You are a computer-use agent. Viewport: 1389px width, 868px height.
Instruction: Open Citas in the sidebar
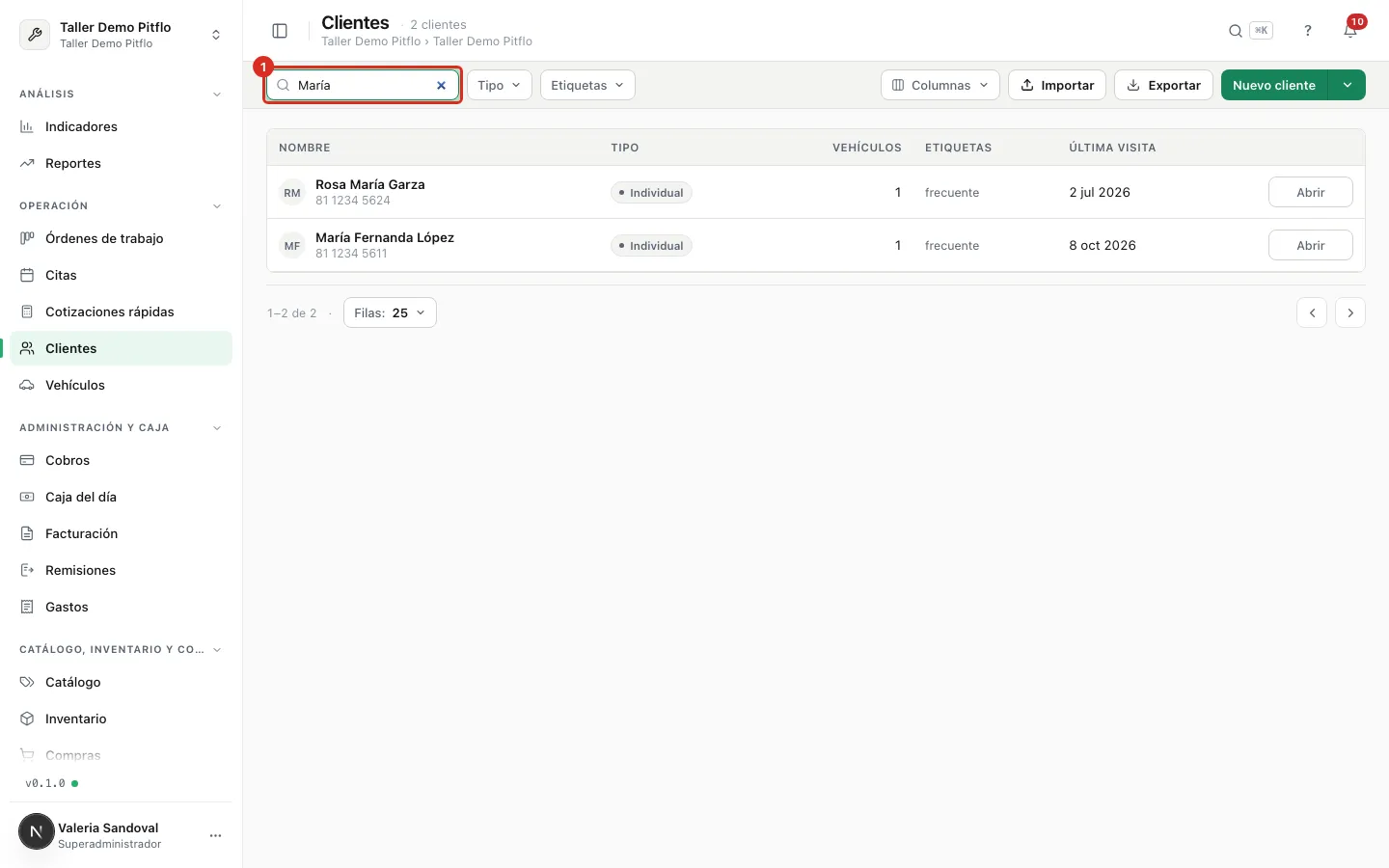coord(122,275)
